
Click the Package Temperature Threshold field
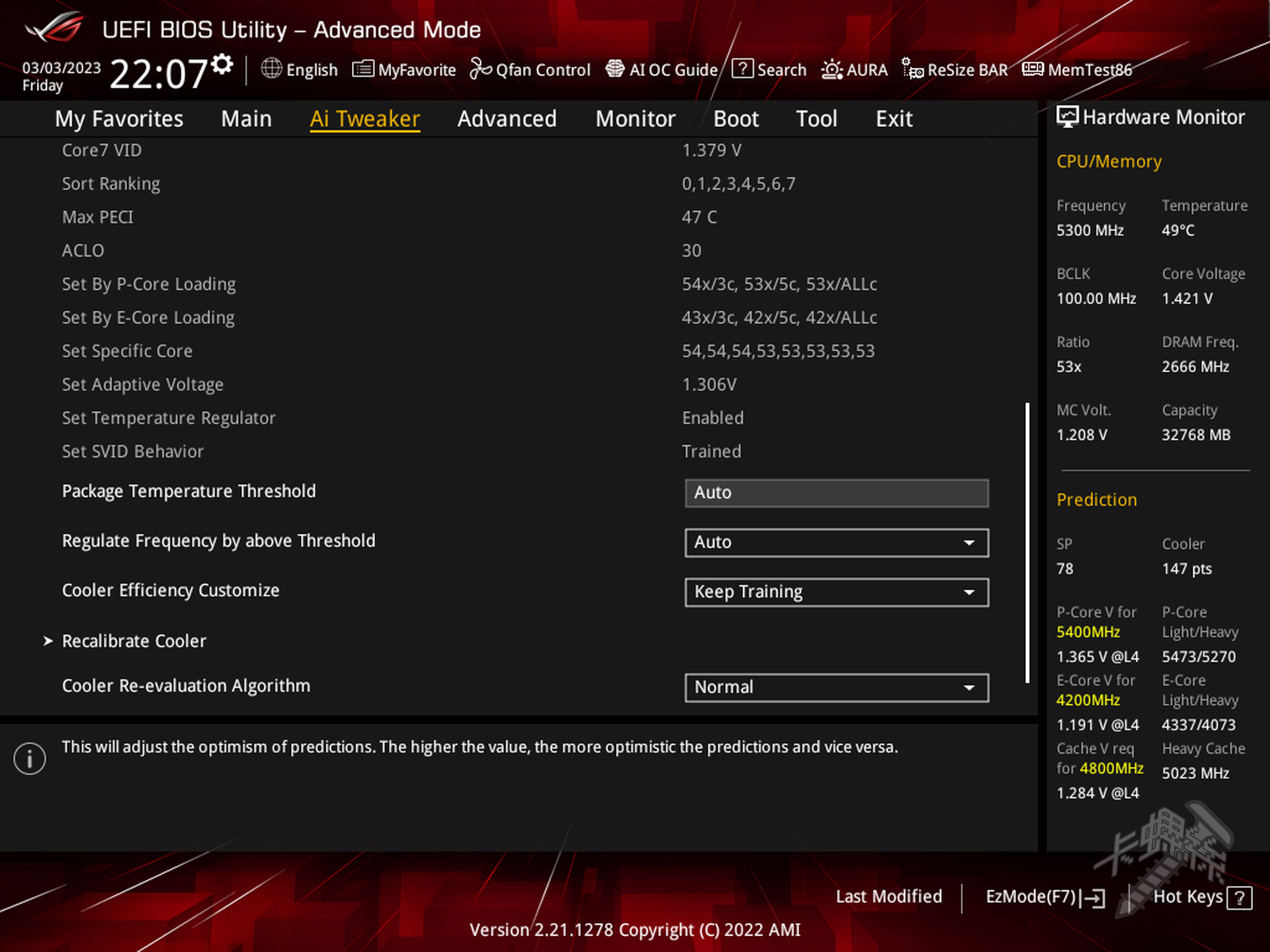point(836,493)
